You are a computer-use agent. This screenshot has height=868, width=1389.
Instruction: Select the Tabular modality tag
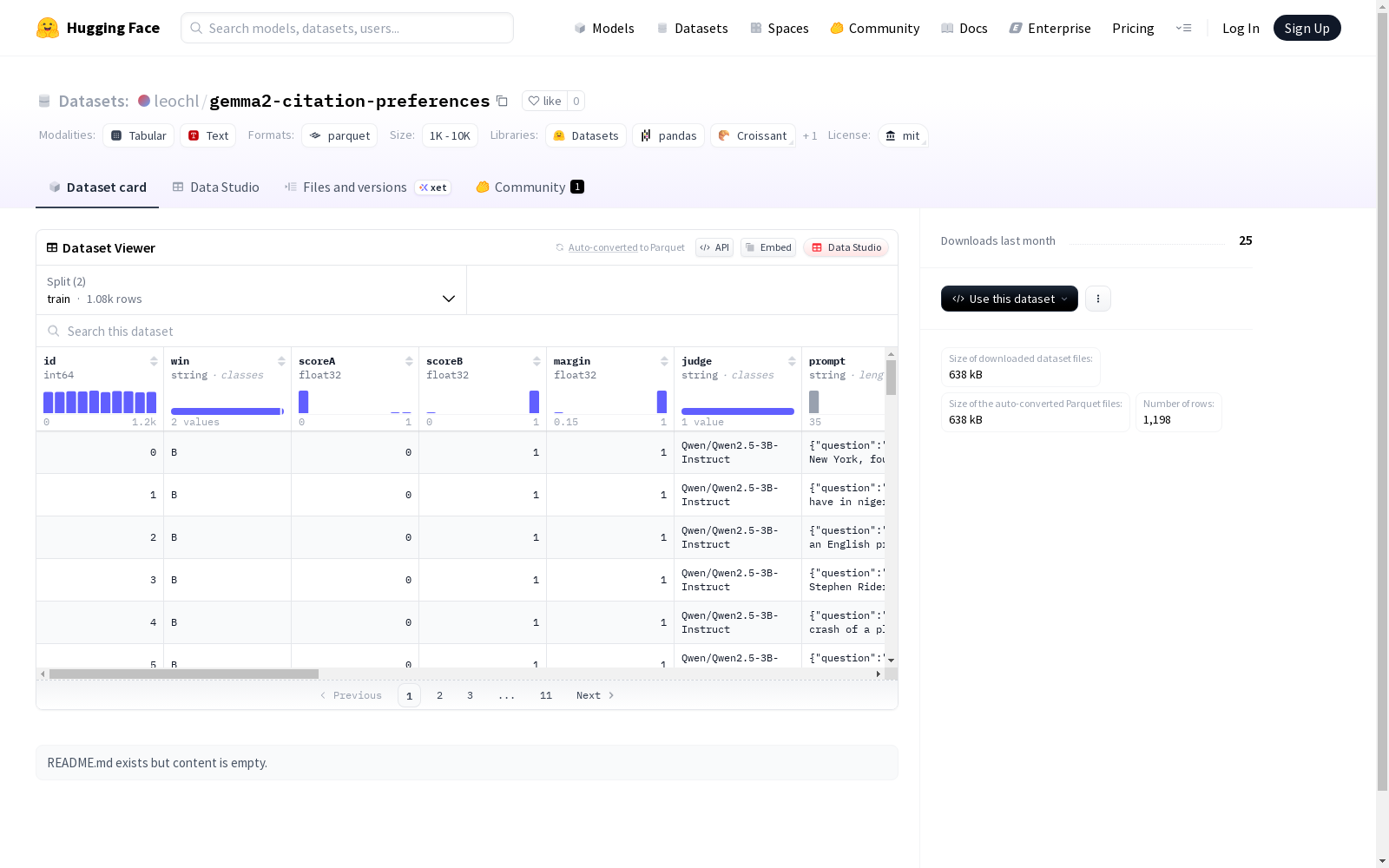[139, 135]
